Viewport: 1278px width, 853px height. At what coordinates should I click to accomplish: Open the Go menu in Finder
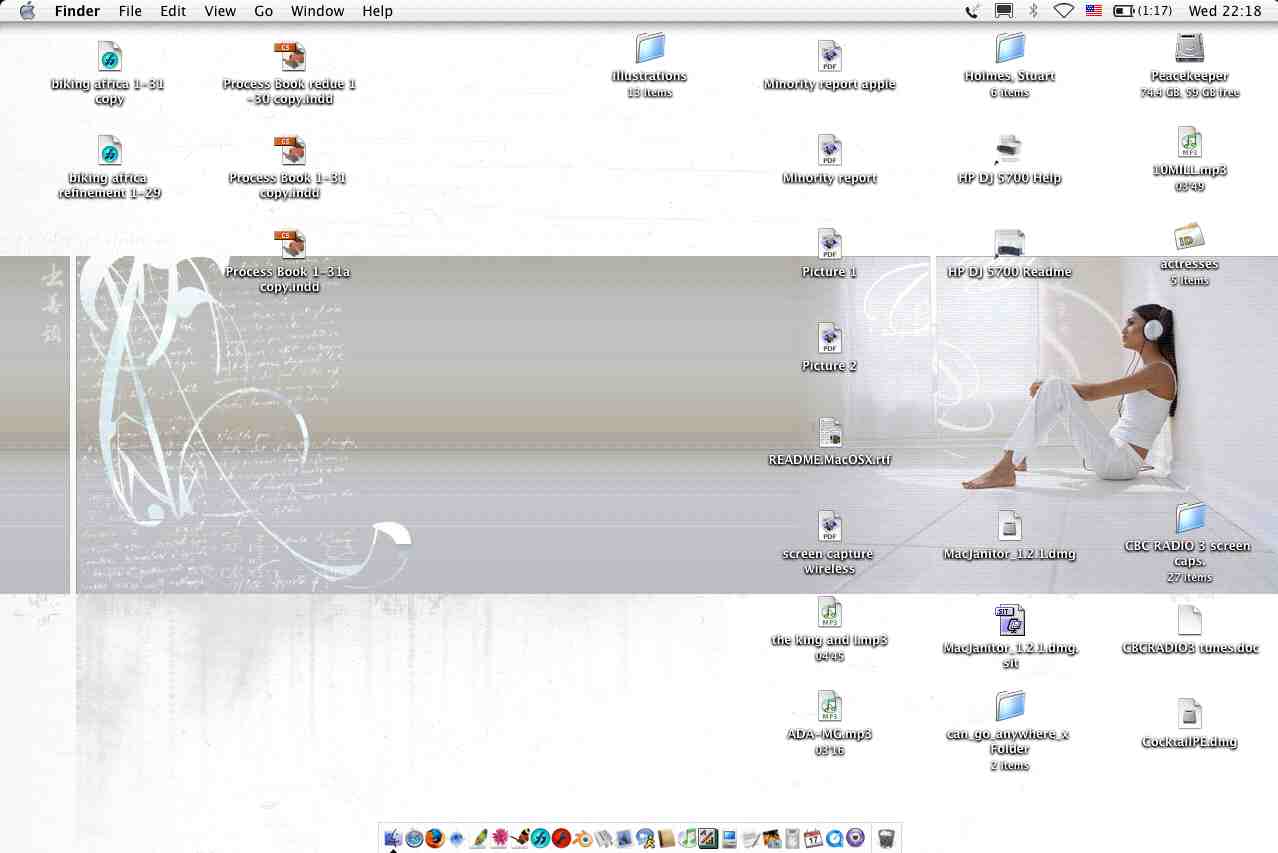click(263, 11)
